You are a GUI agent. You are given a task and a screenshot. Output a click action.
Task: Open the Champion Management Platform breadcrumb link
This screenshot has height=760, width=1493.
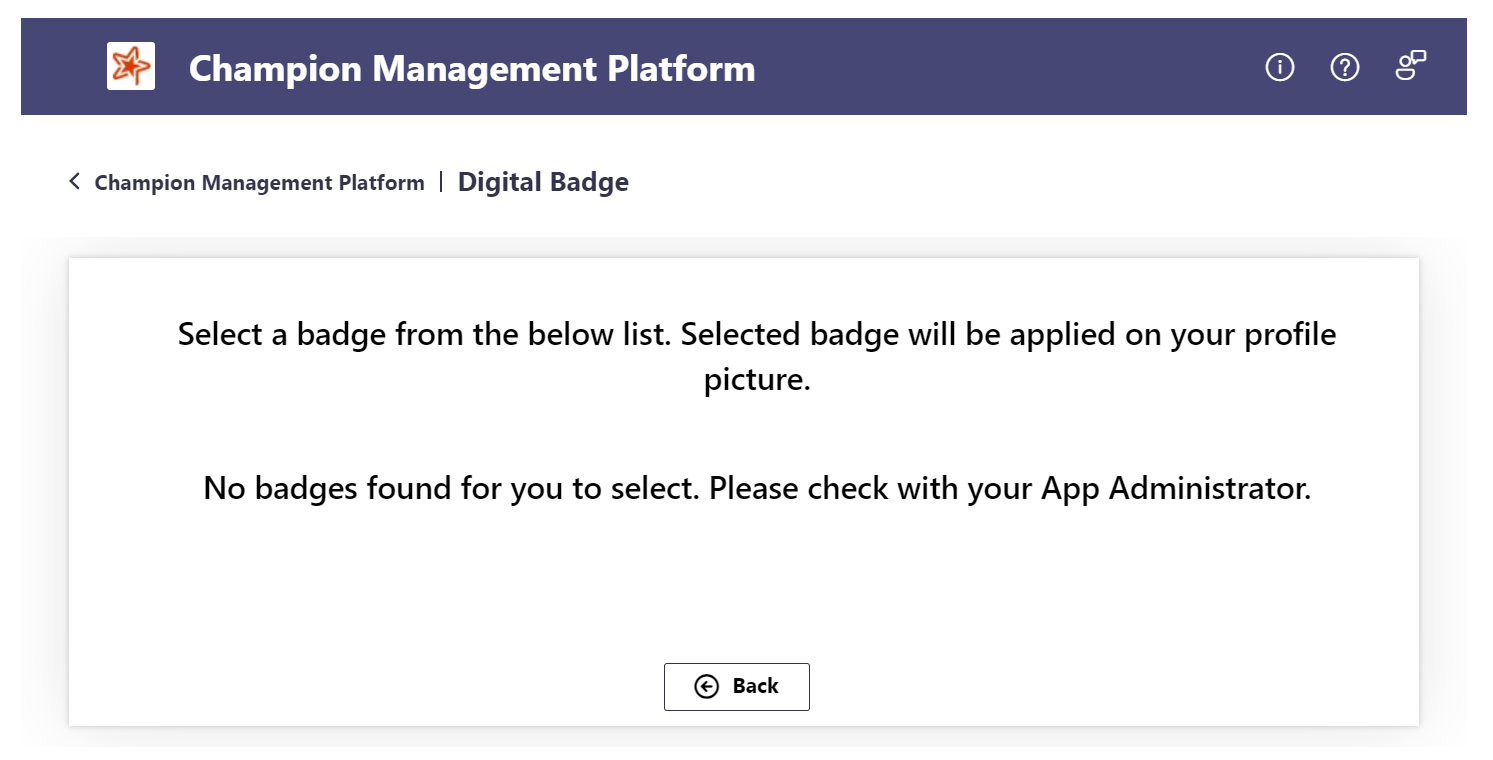[x=259, y=182]
